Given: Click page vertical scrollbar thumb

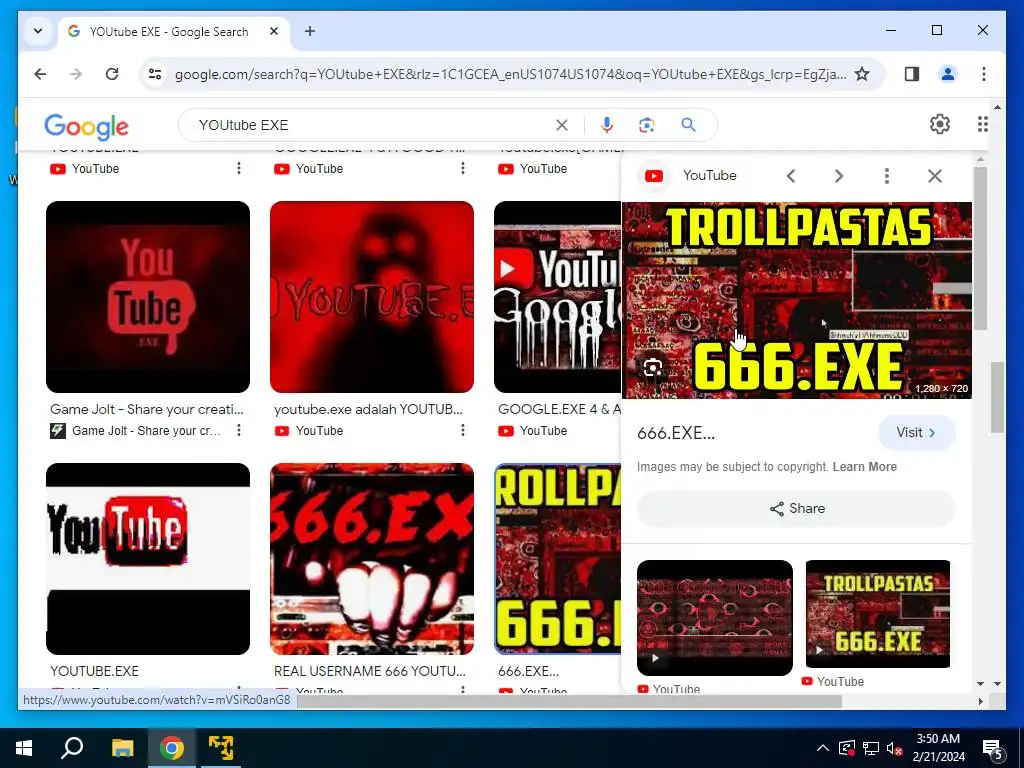Looking at the screenshot, I should coord(997,397).
